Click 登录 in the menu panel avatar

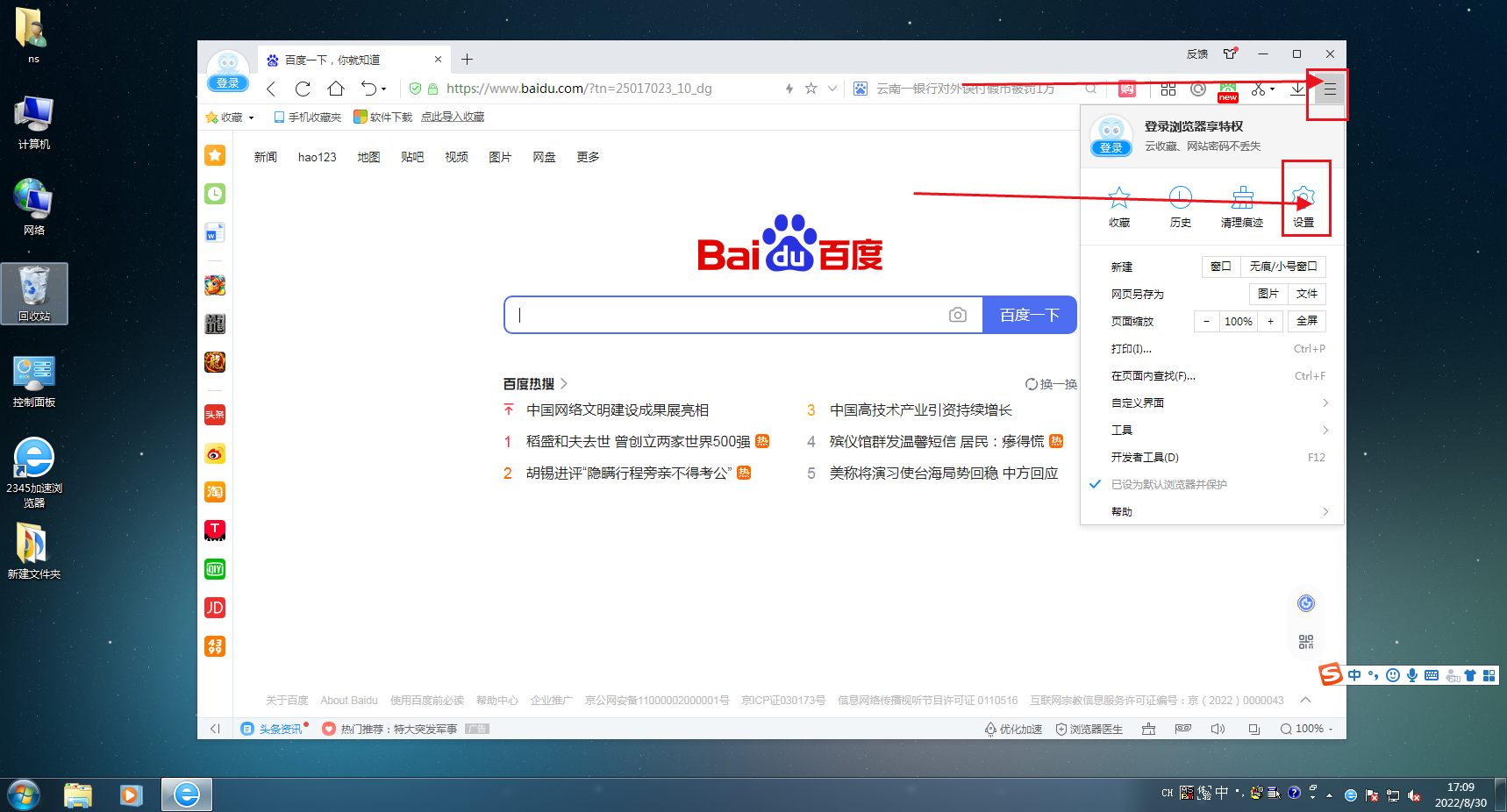pos(1111,147)
